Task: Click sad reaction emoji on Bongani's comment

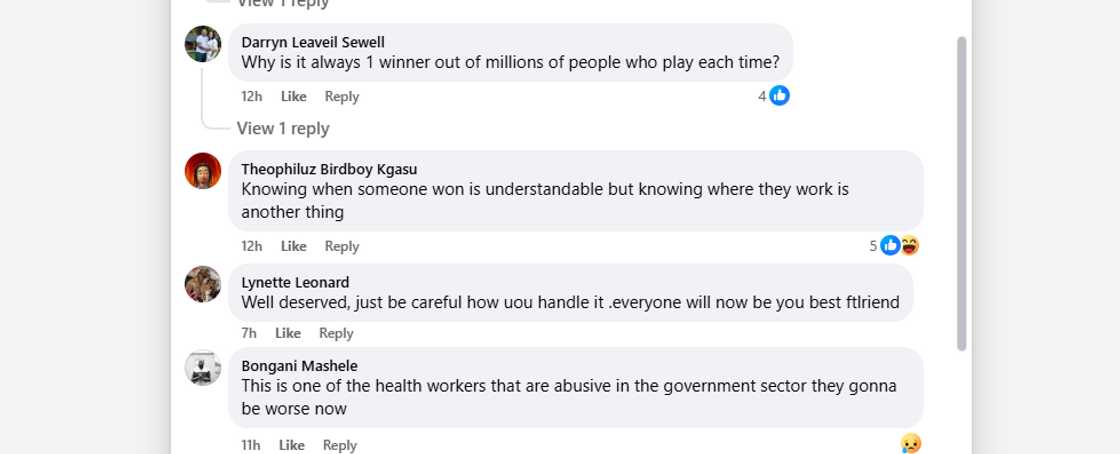Action: click(x=910, y=443)
